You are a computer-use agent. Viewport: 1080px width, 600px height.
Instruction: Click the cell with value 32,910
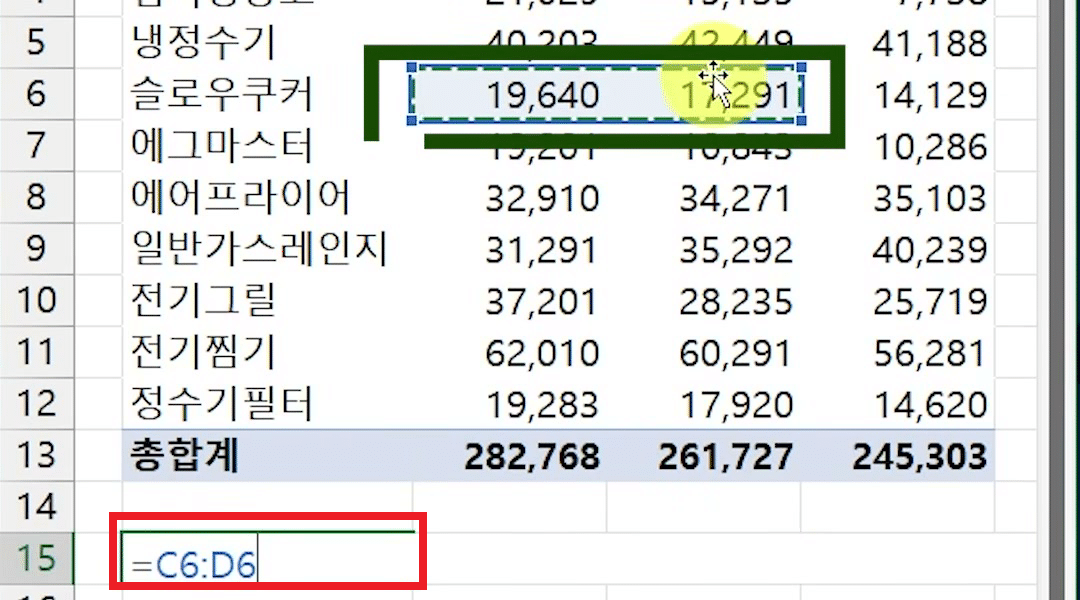pos(510,197)
